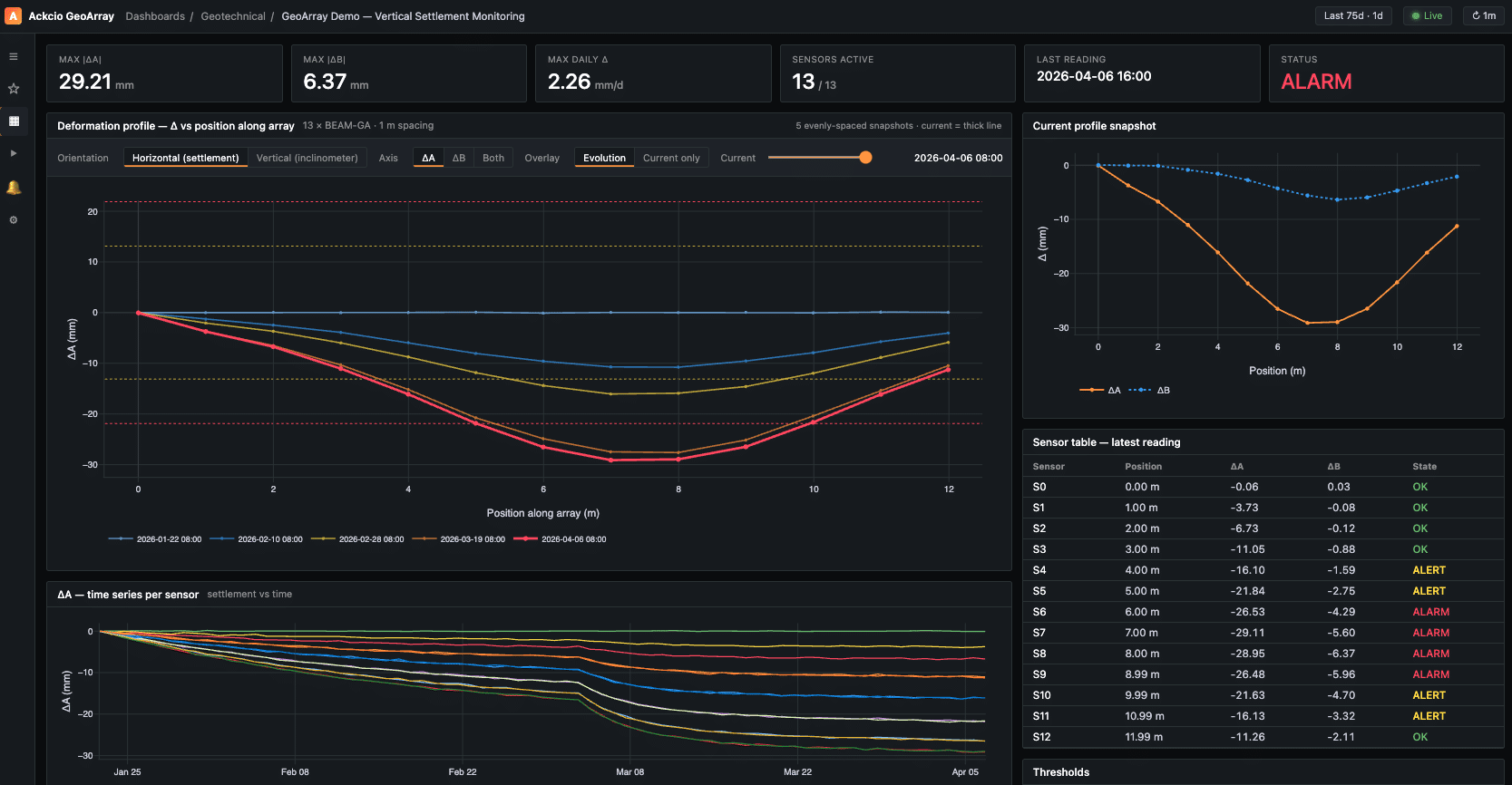This screenshot has height=785, width=1512.
Task: Click the Ackcio orange logo icon
Action: [x=14, y=16]
